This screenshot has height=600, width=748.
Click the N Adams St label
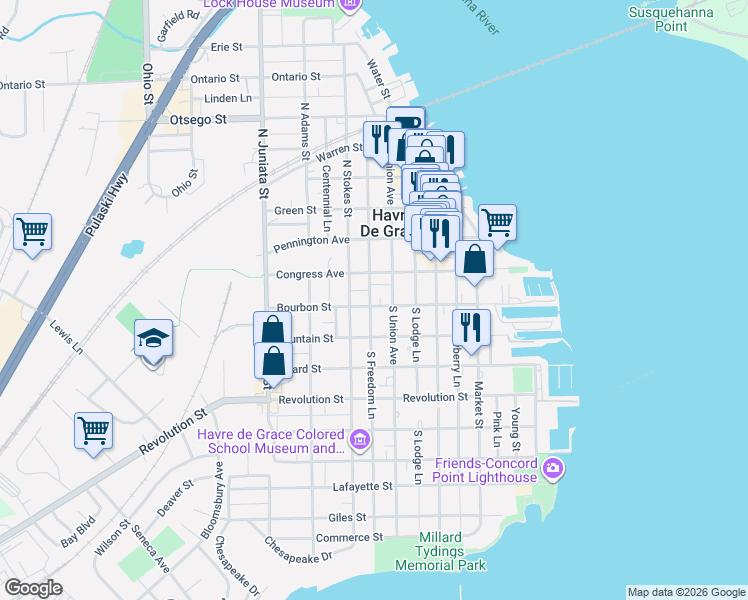[305, 131]
